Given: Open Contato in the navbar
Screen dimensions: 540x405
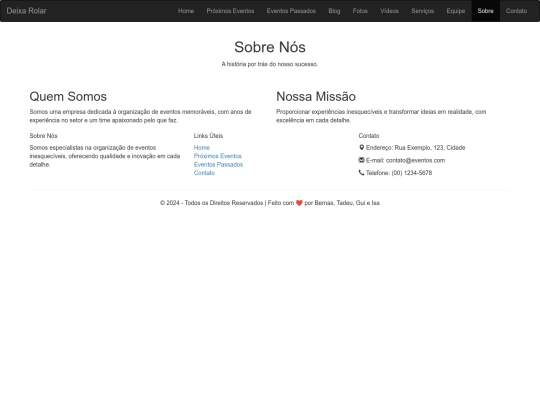Looking at the screenshot, I should (x=517, y=11).
